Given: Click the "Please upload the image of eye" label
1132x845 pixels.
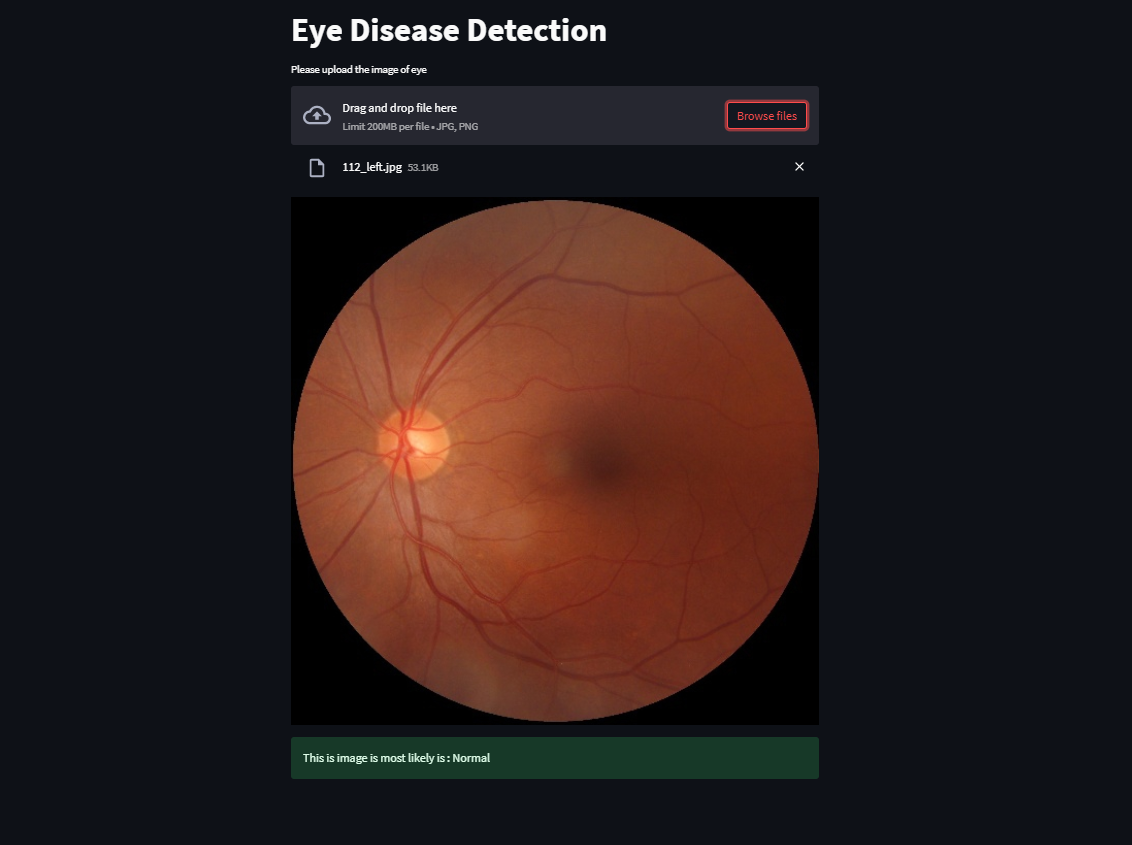Looking at the screenshot, I should point(359,69).
